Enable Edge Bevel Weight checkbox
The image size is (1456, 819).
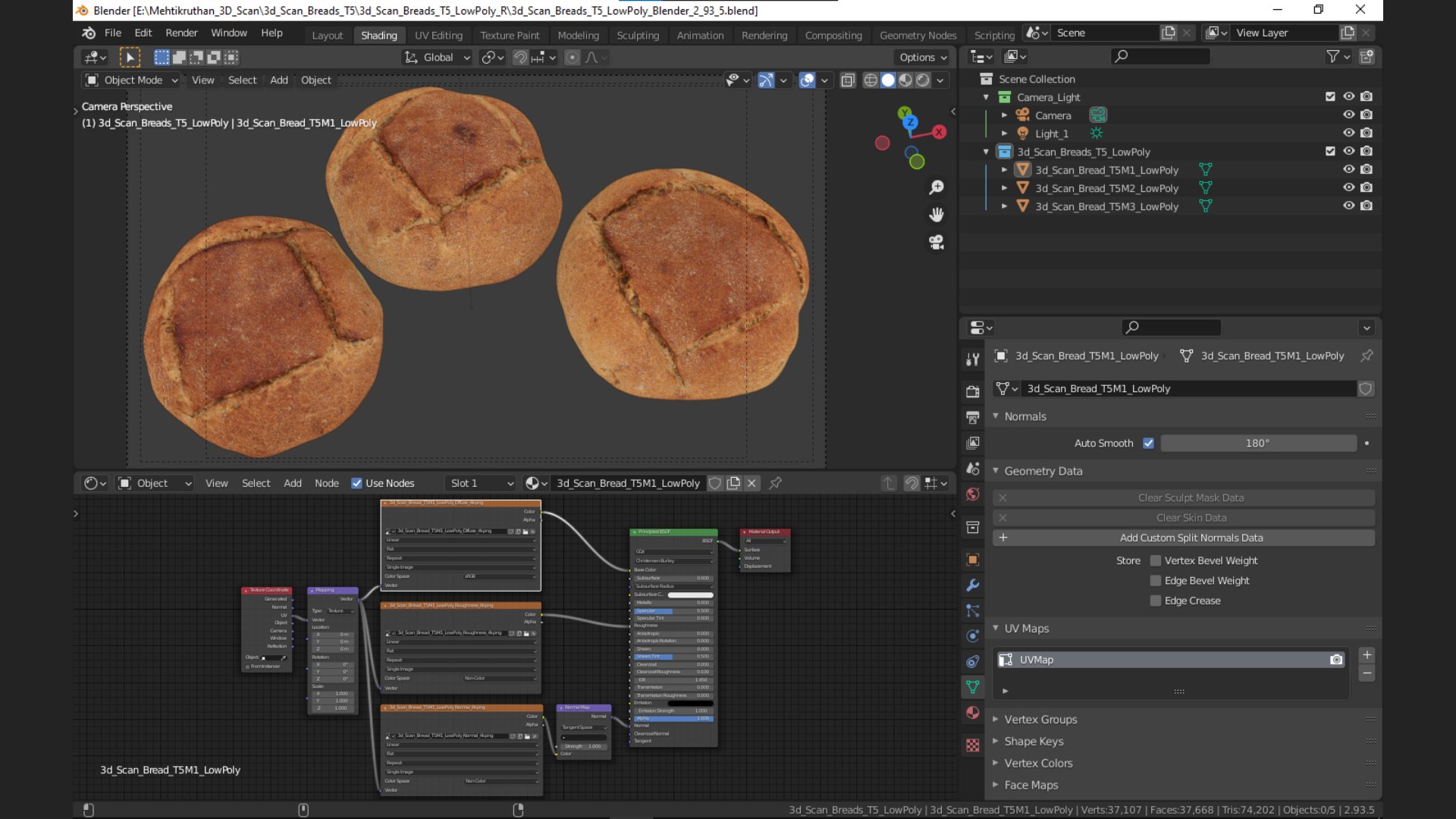[x=1156, y=580]
